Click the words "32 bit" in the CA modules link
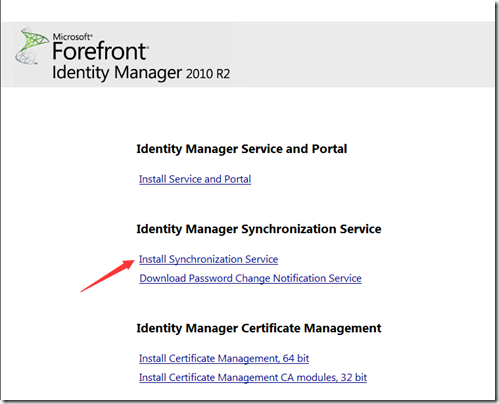Viewport: 499px width, 404px height. pos(354,377)
